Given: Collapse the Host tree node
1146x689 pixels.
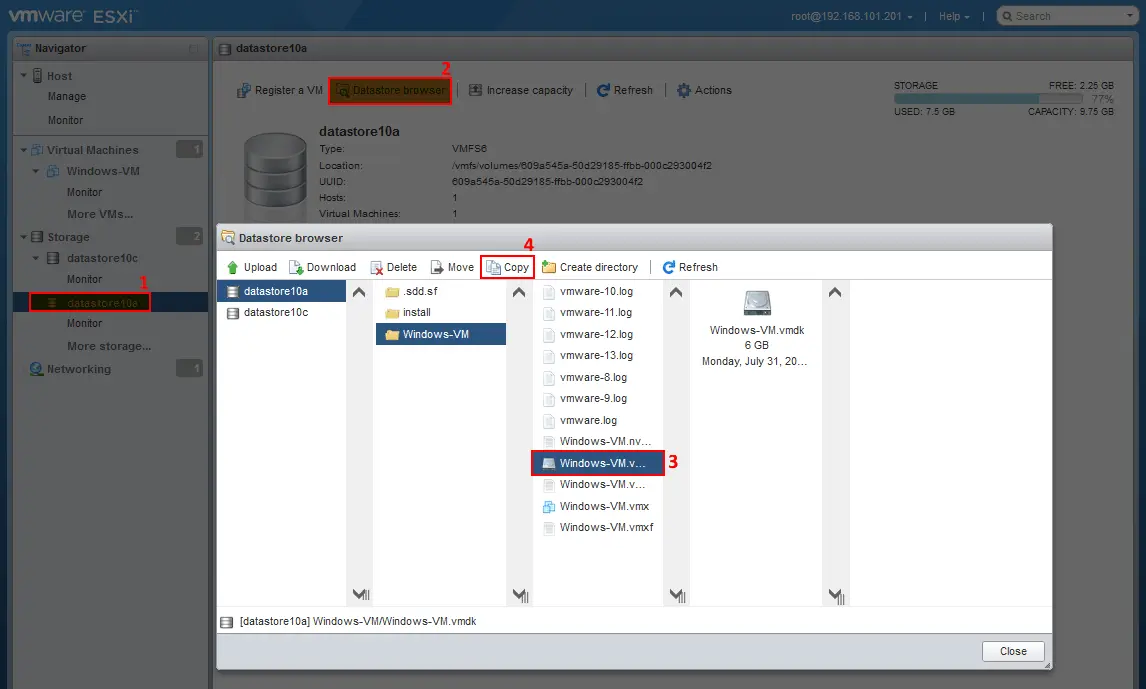Looking at the screenshot, I should pyautogui.click(x=23, y=75).
